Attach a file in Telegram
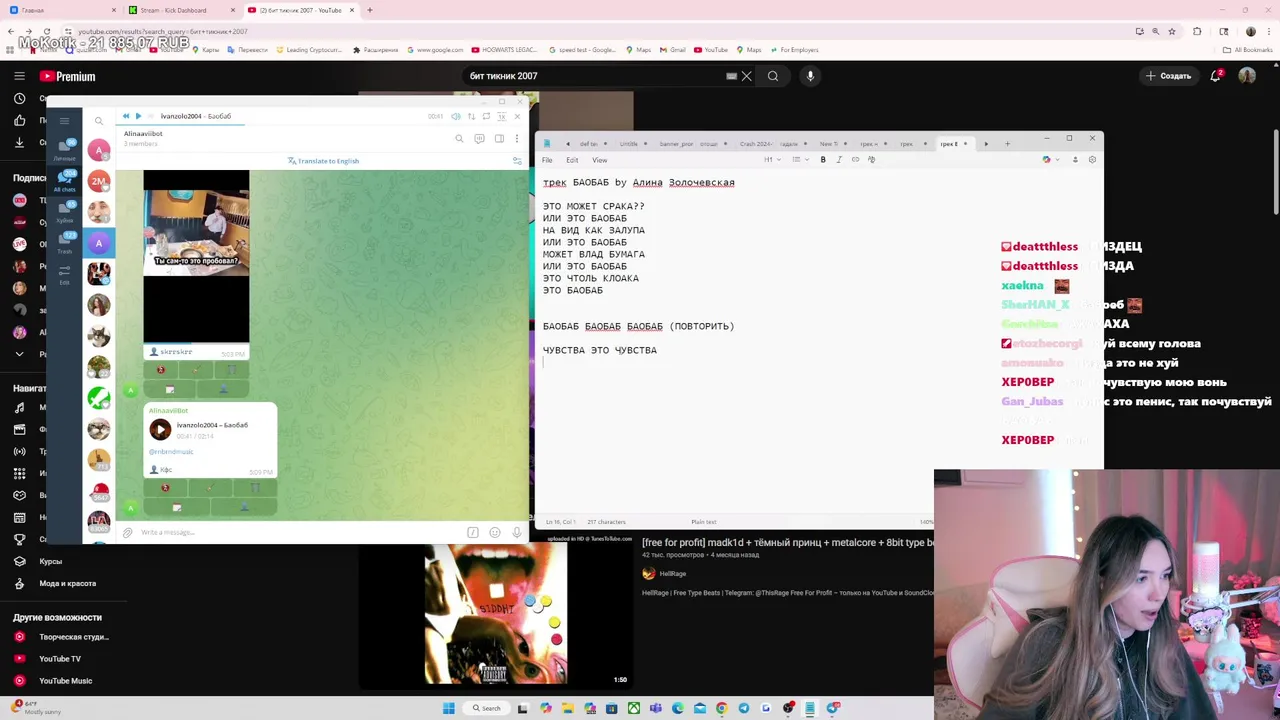This screenshot has width=1280, height=720. (x=127, y=533)
